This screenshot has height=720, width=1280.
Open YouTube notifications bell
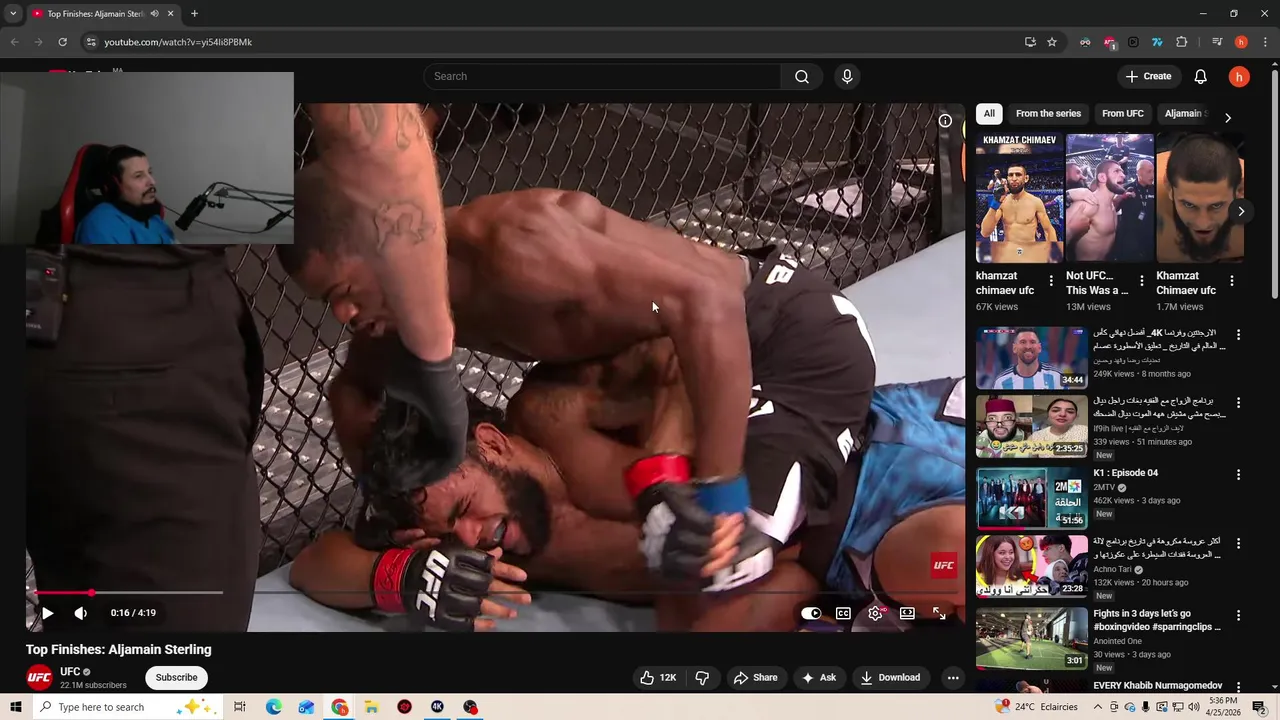(x=1201, y=76)
